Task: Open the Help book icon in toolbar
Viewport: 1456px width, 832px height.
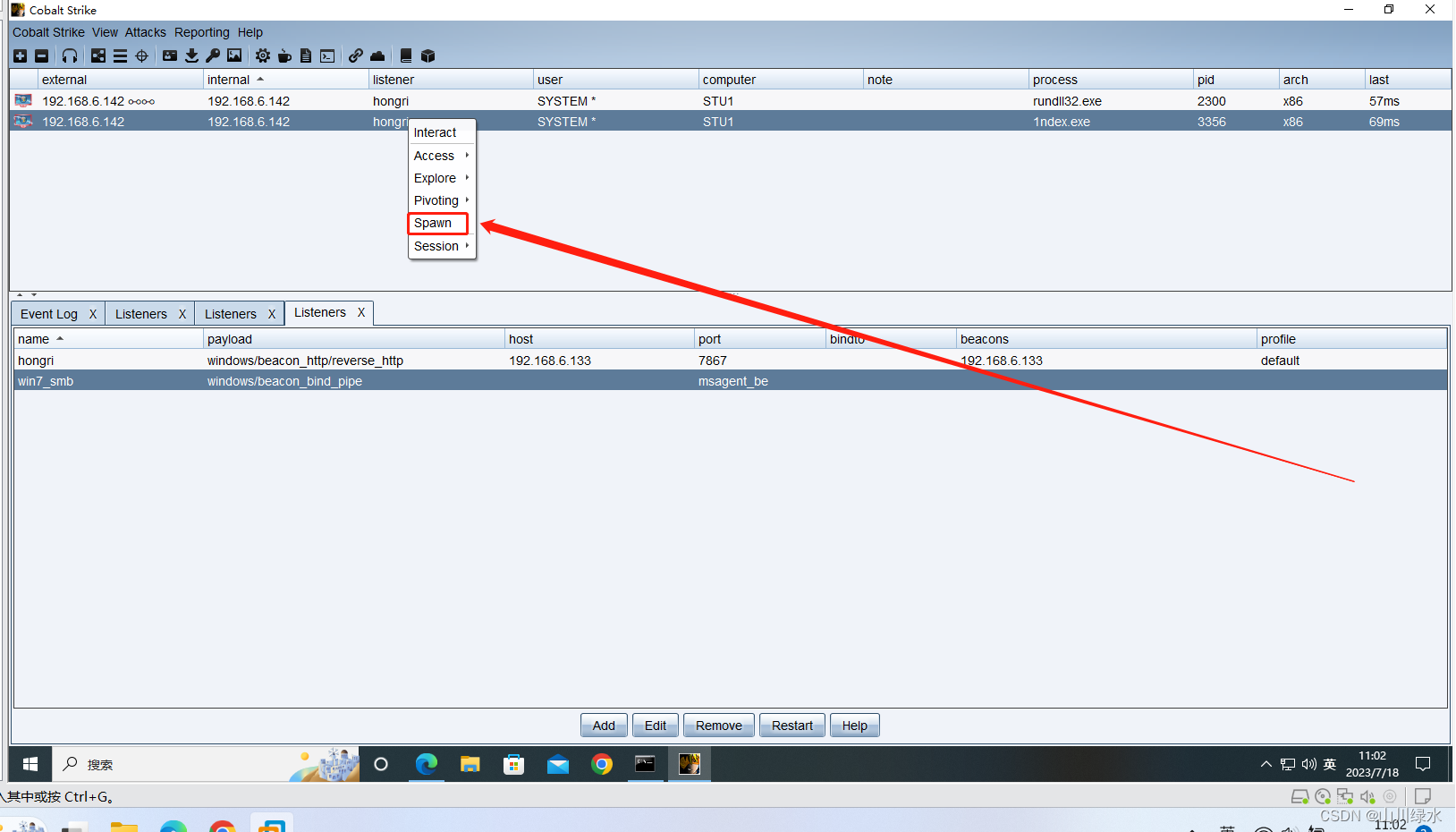Action: (406, 55)
